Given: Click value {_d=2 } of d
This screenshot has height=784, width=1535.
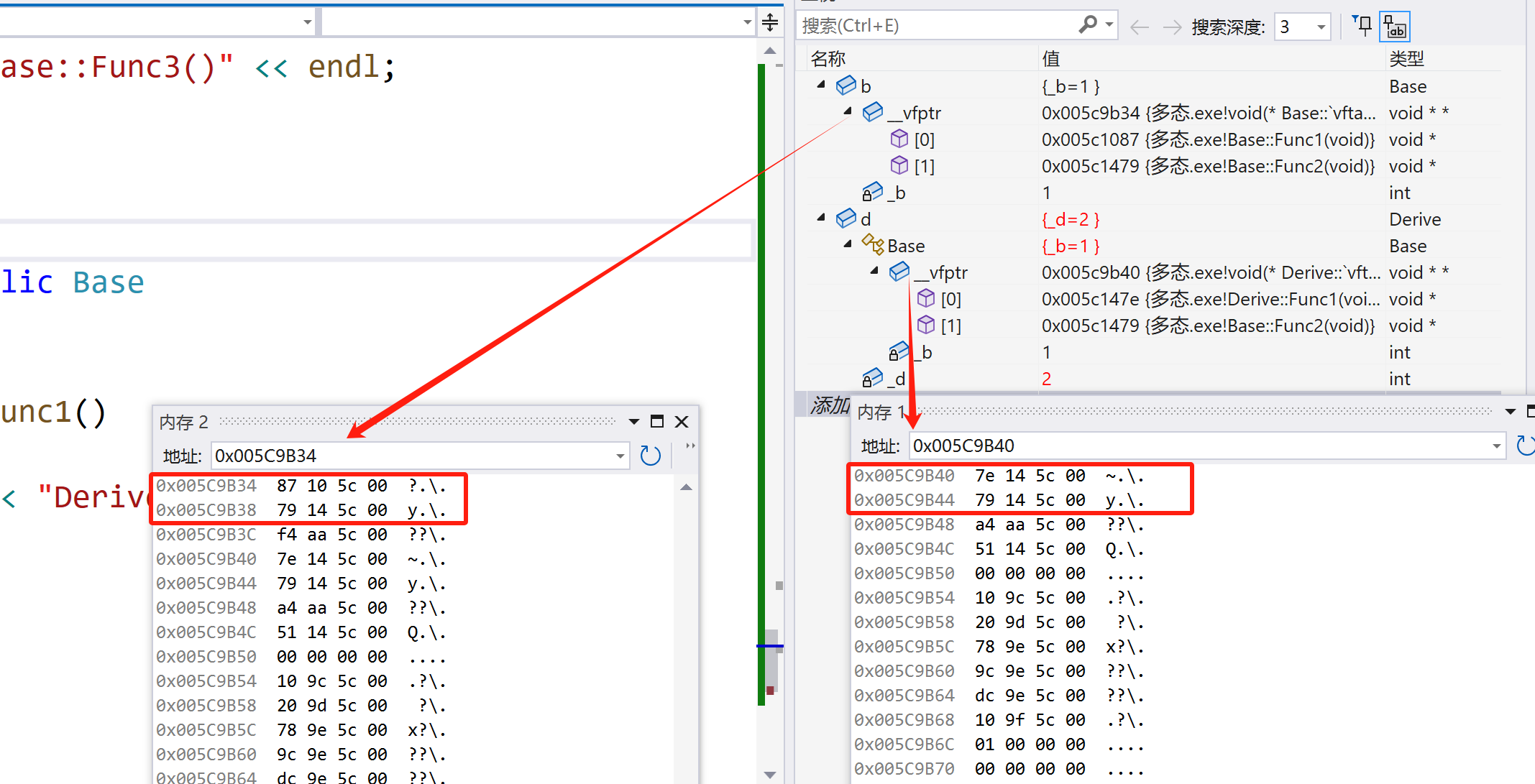Looking at the screenshot, I should 1071,219.
